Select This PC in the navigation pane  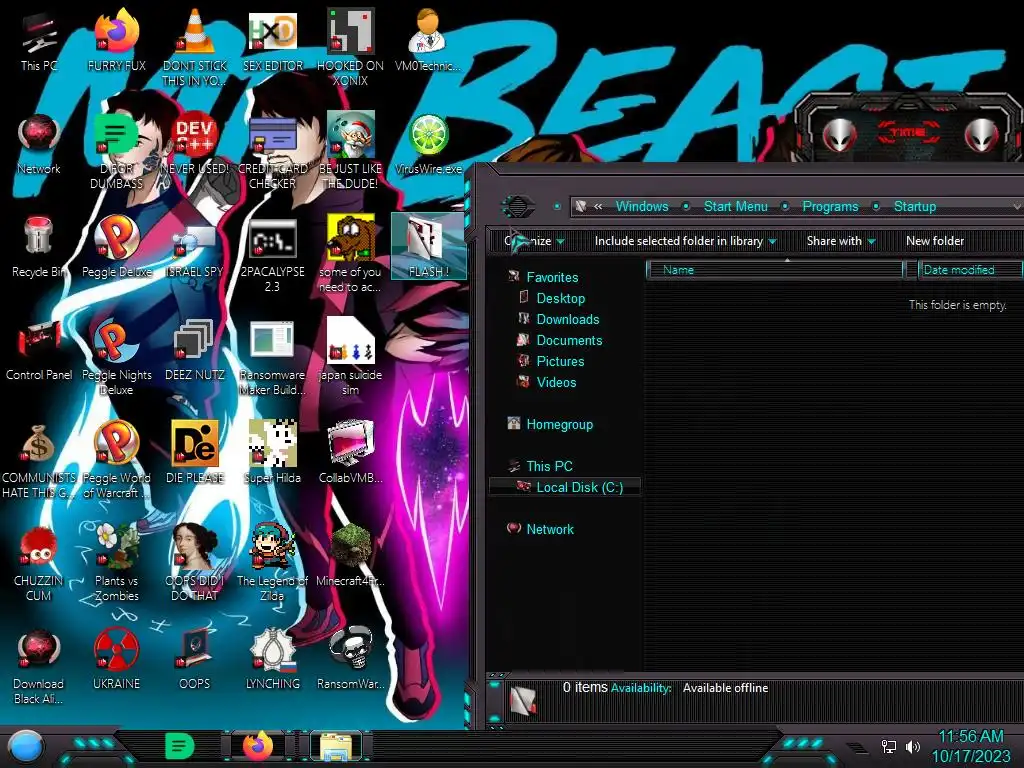(x=549, y=466)
